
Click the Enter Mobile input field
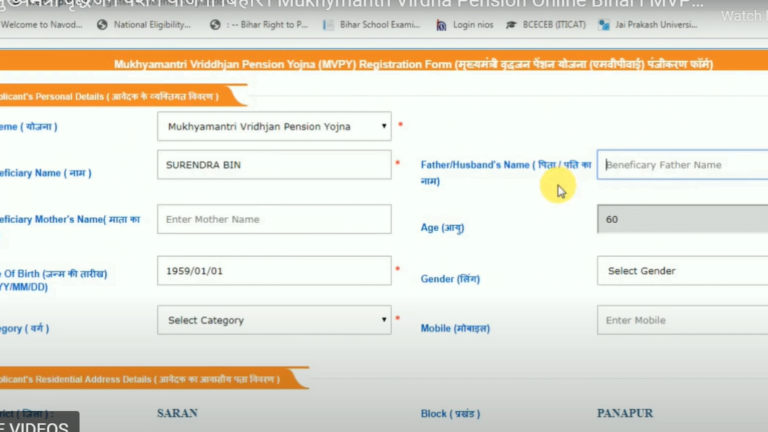click(x=682, y=320)
